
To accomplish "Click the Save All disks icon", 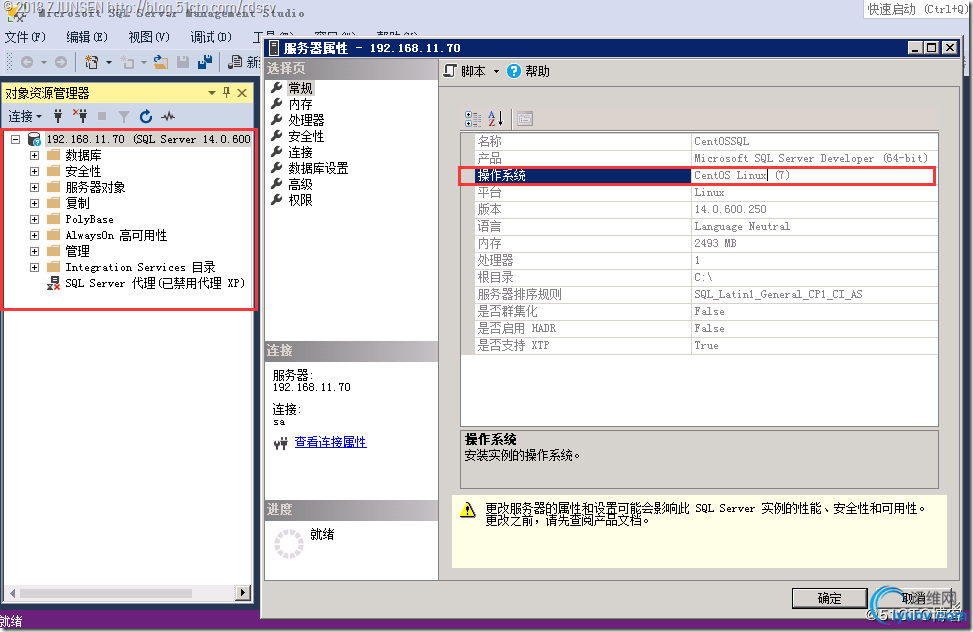I will coord(205,62).
